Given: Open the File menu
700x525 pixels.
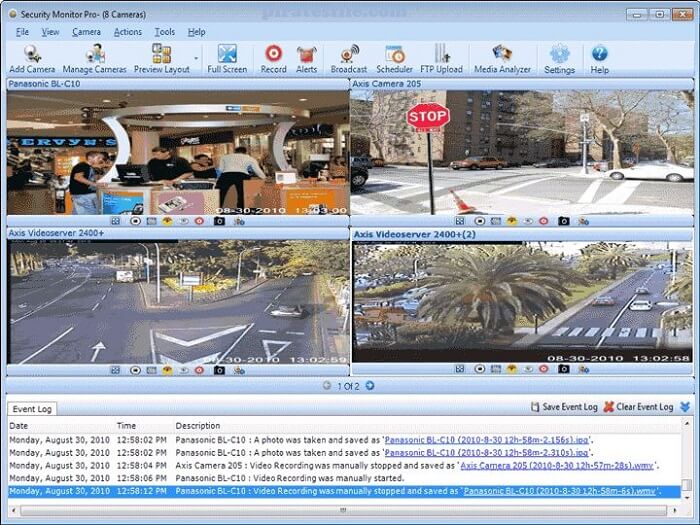Looking at the screenshot, I should point(22,32).
